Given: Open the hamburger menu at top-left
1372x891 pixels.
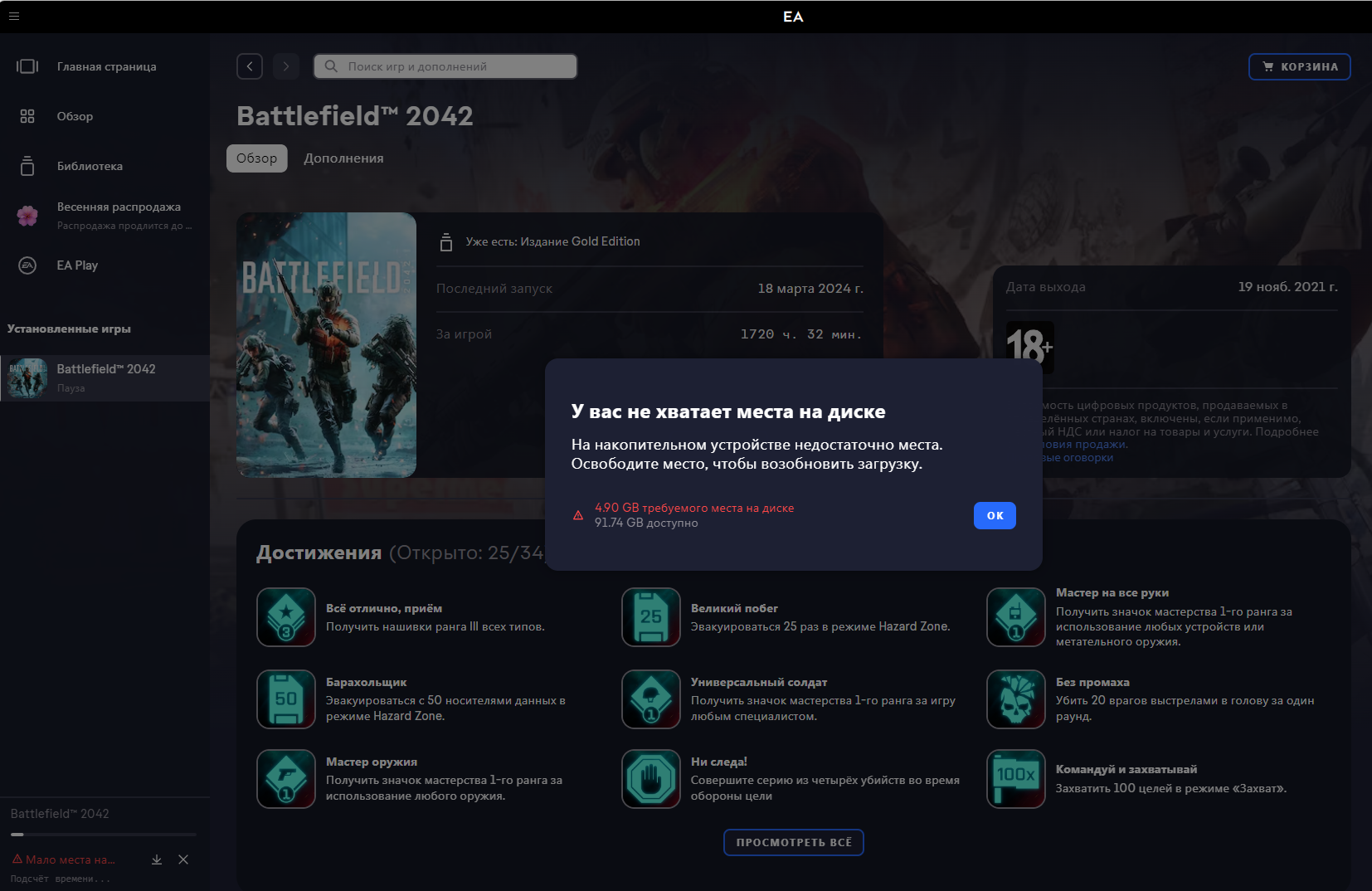Looking at the screenshot, I should [14, 16].
